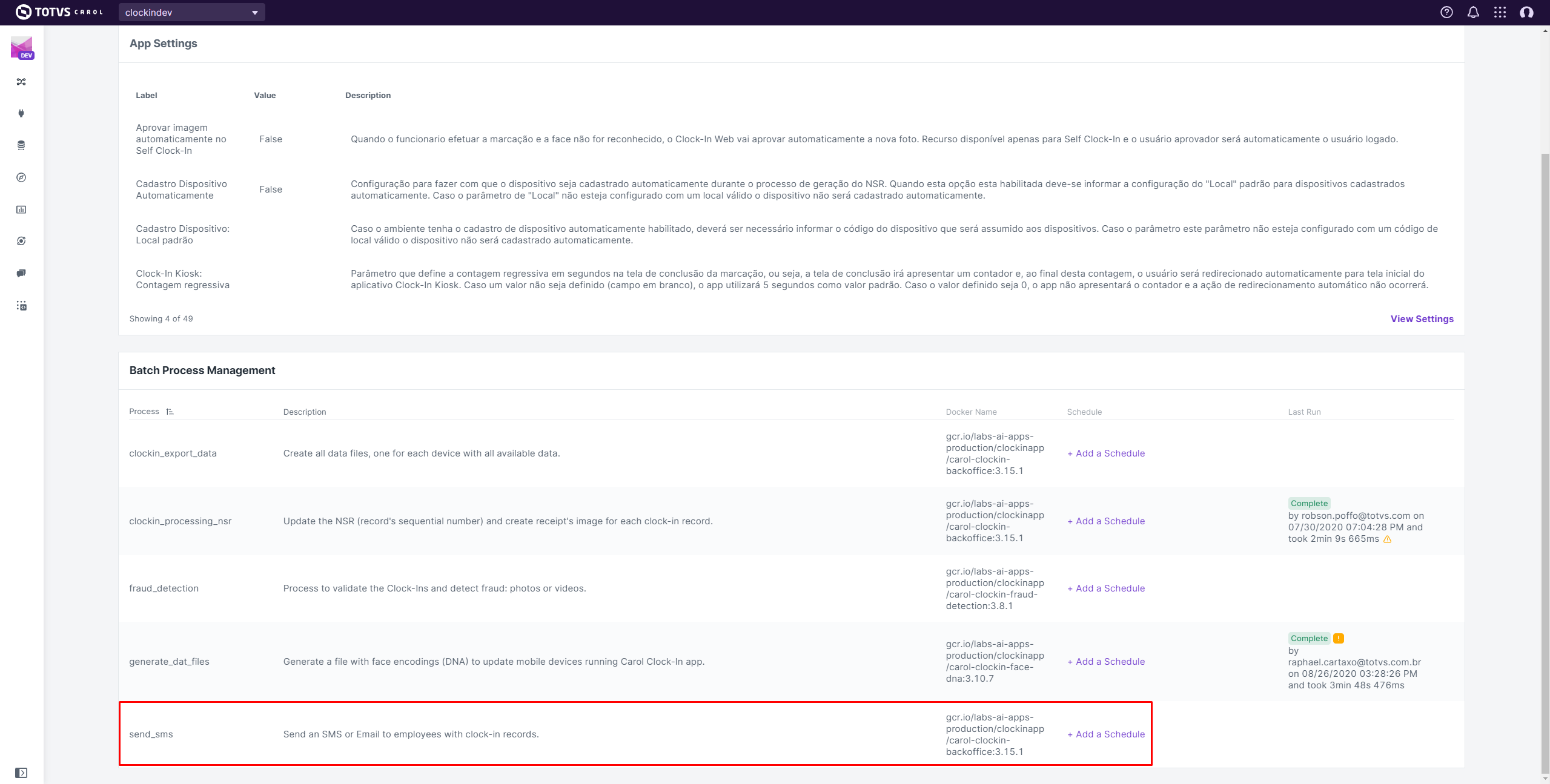1550x784 pixels.
Task: Click the bar chart insights icon
Action: [21, 209]
